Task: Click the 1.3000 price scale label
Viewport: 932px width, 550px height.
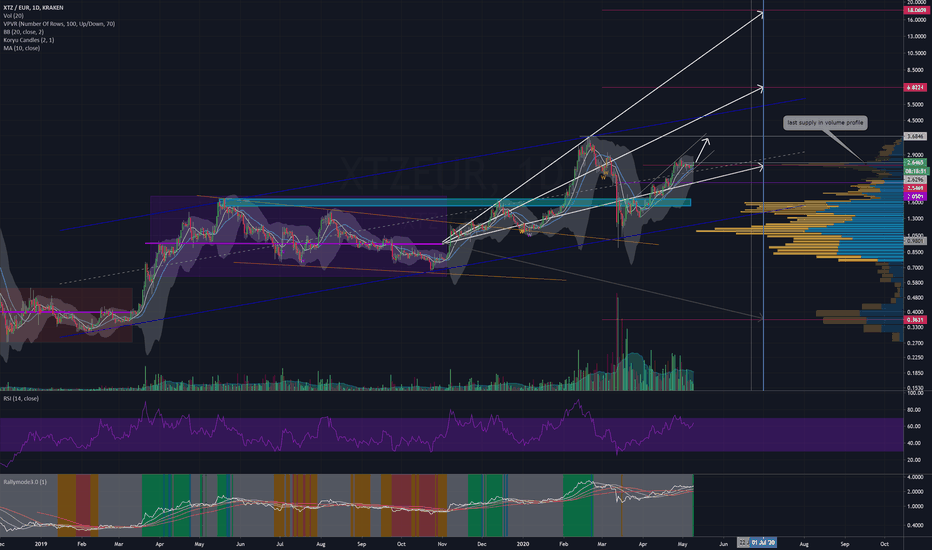Action: (x=916, y=218)
